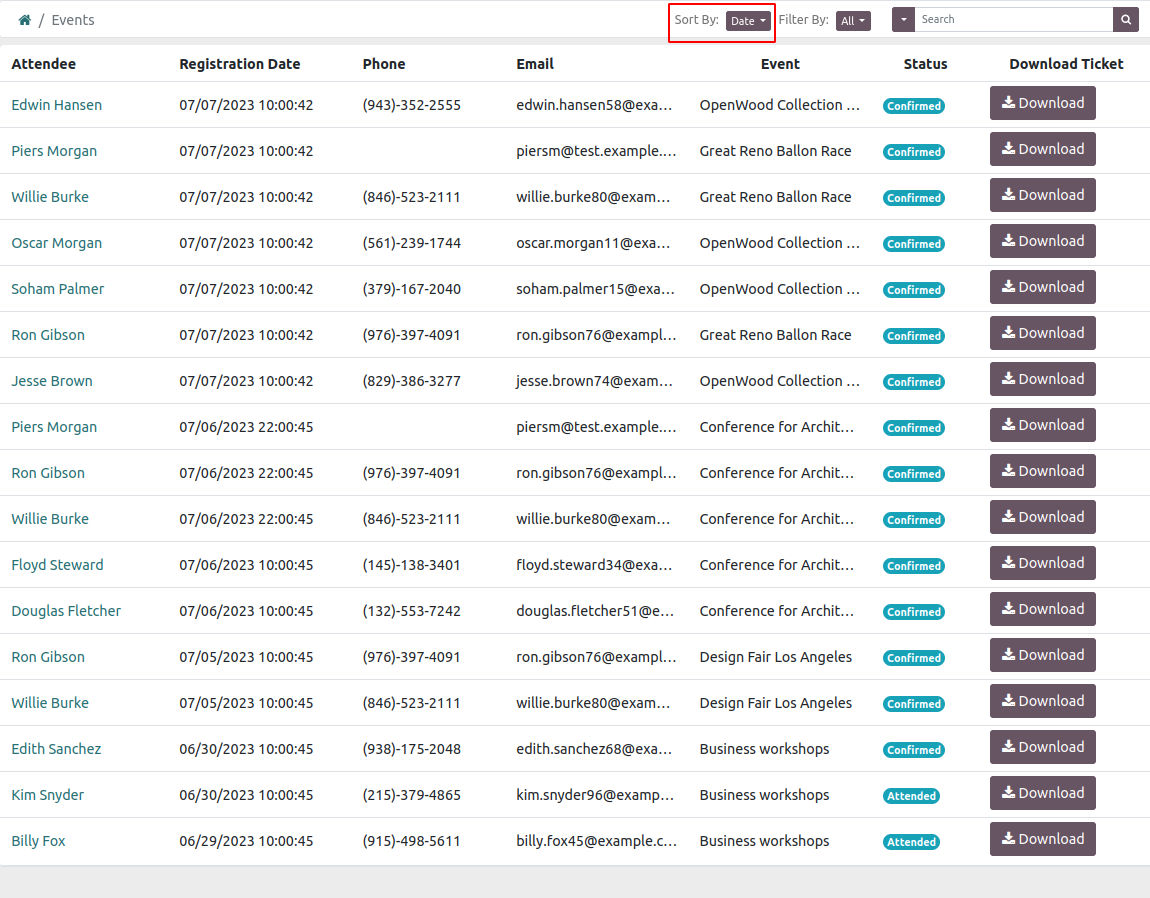Select phone number (561)-239-1744

(x=411, y=243)
